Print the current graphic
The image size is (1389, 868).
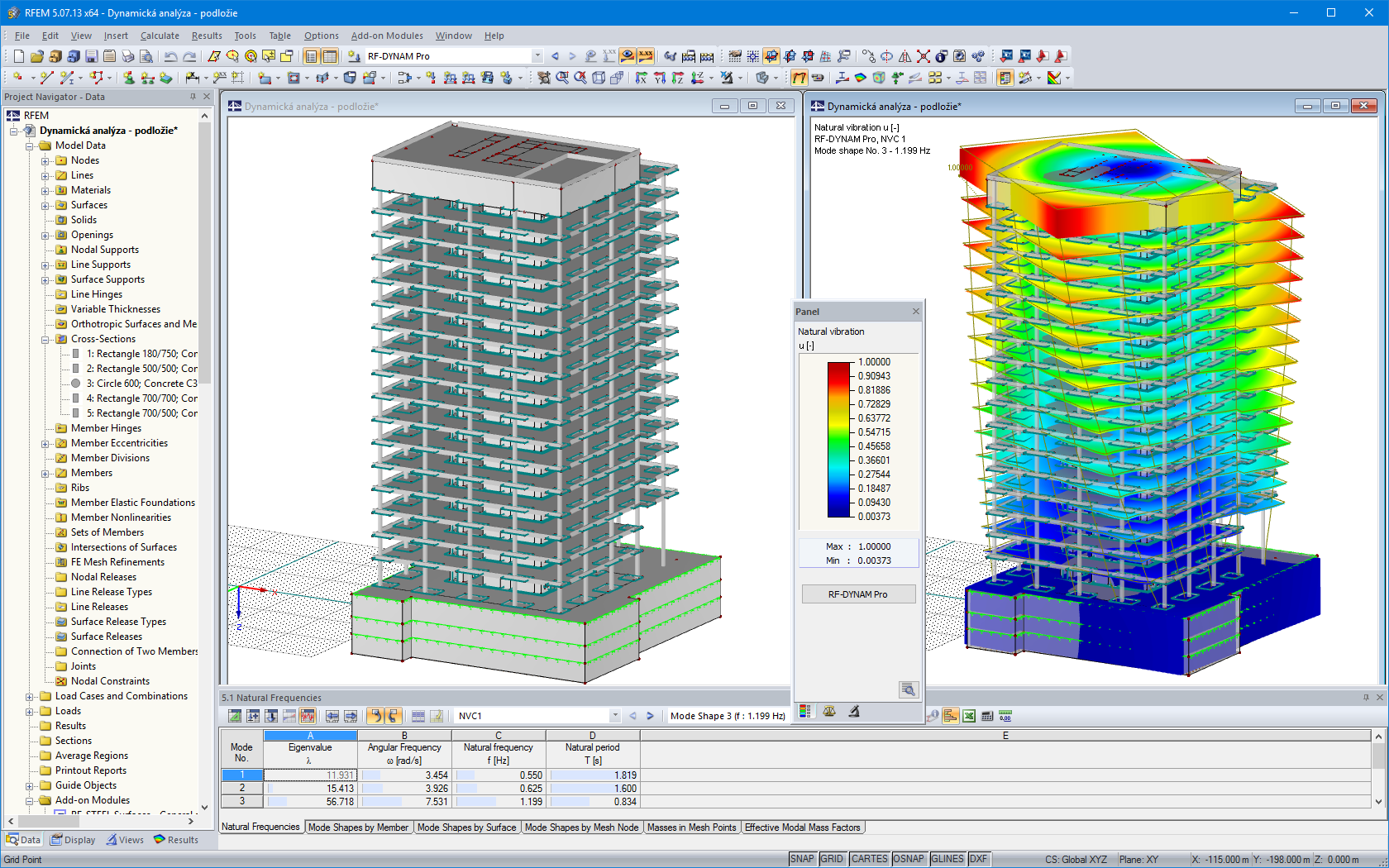point(127,56)
